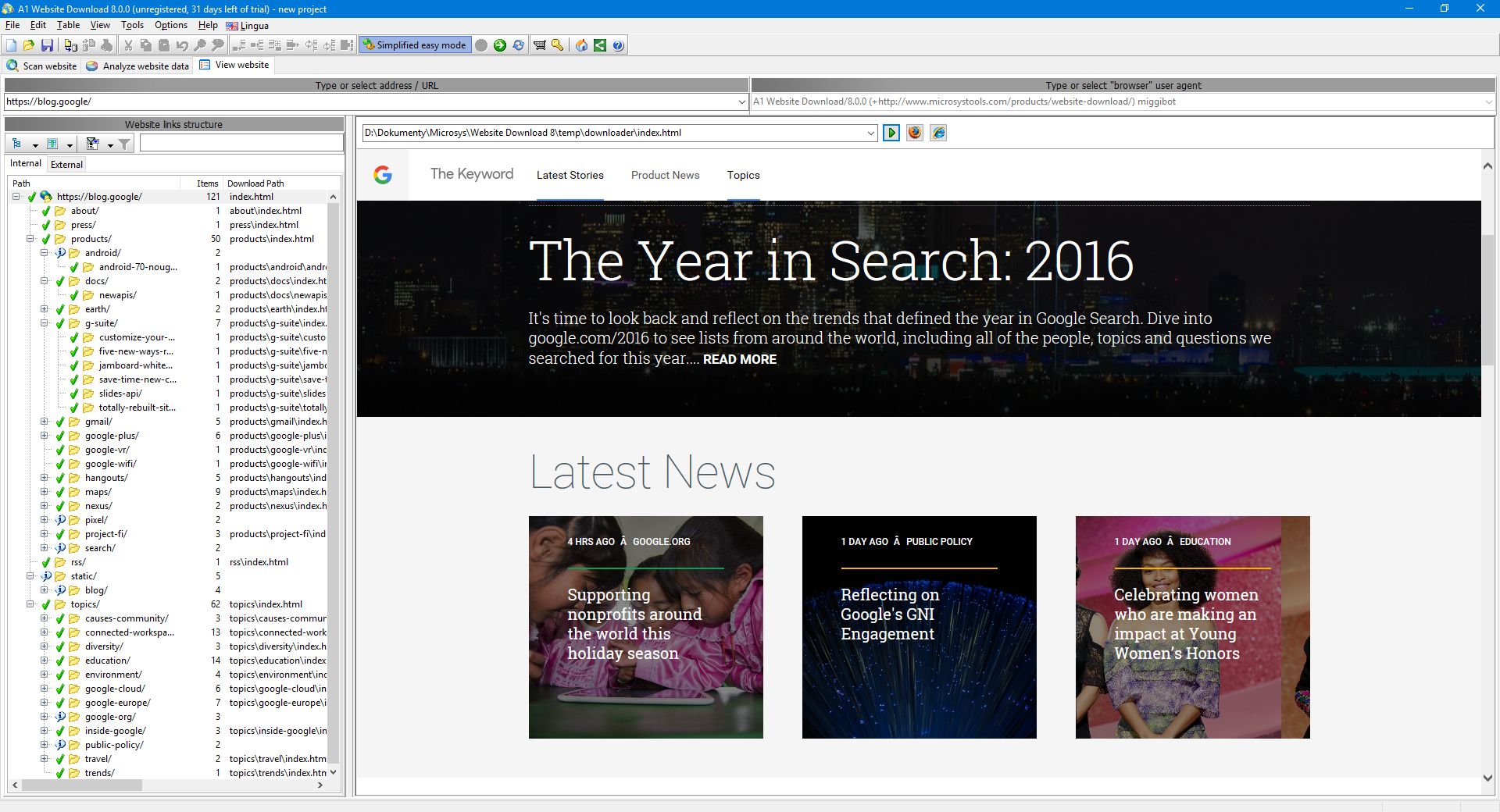Collapse the products/ tree folder
This screenshot has height=812, width=1500.
30,239
